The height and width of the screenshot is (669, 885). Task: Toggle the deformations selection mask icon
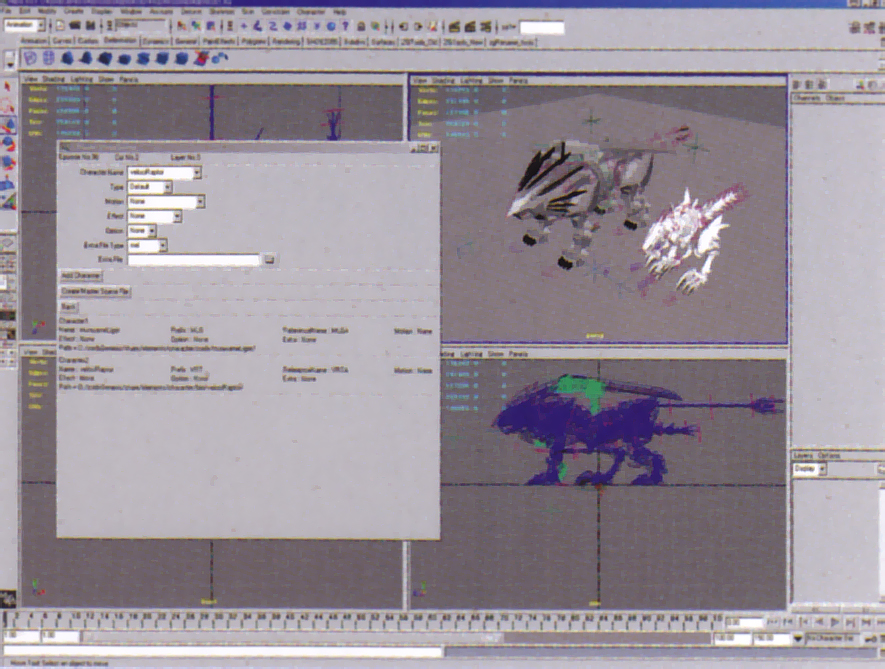coord(302,26)
